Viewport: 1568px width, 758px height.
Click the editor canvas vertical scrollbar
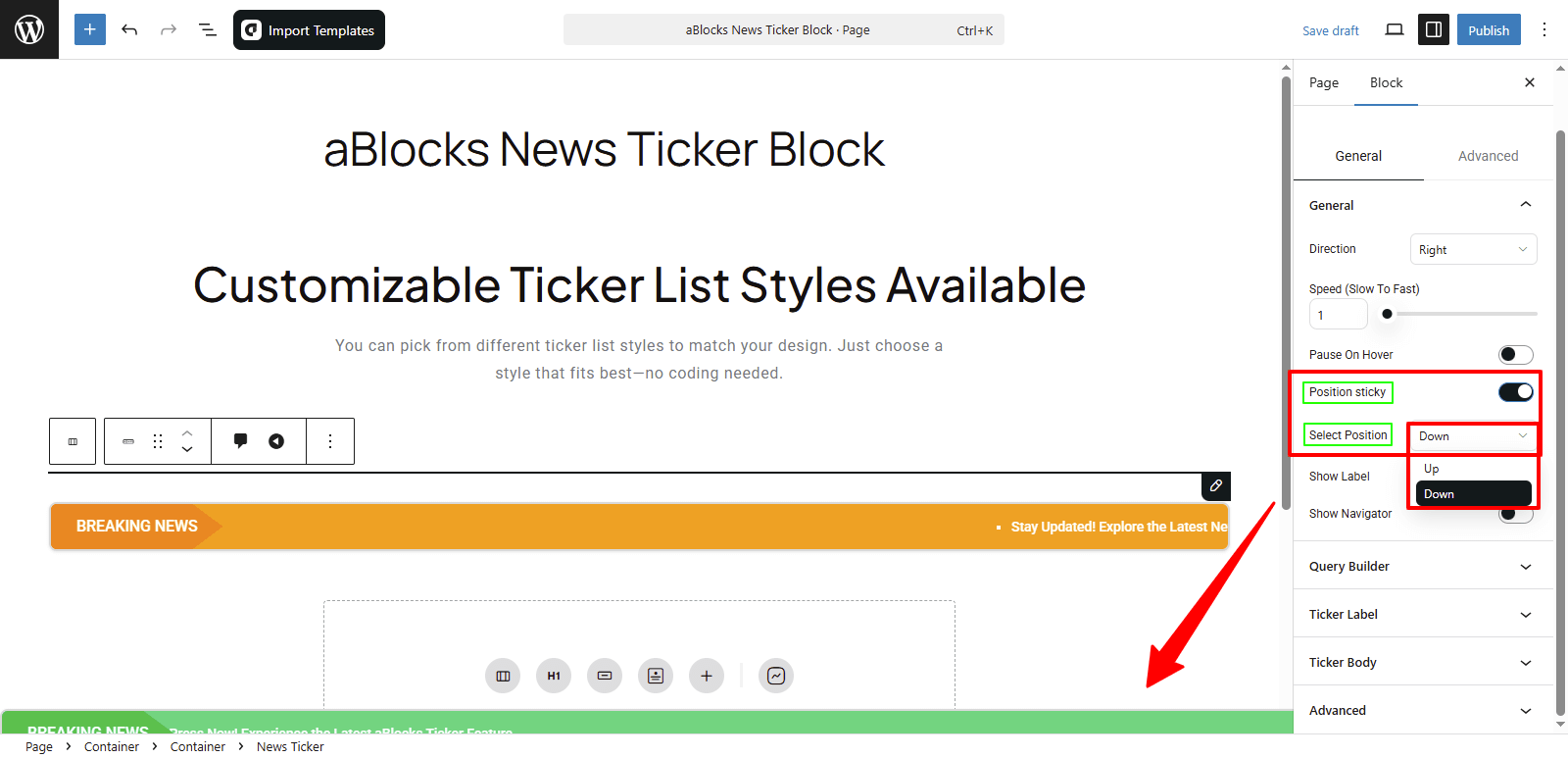coord(1286,294)
